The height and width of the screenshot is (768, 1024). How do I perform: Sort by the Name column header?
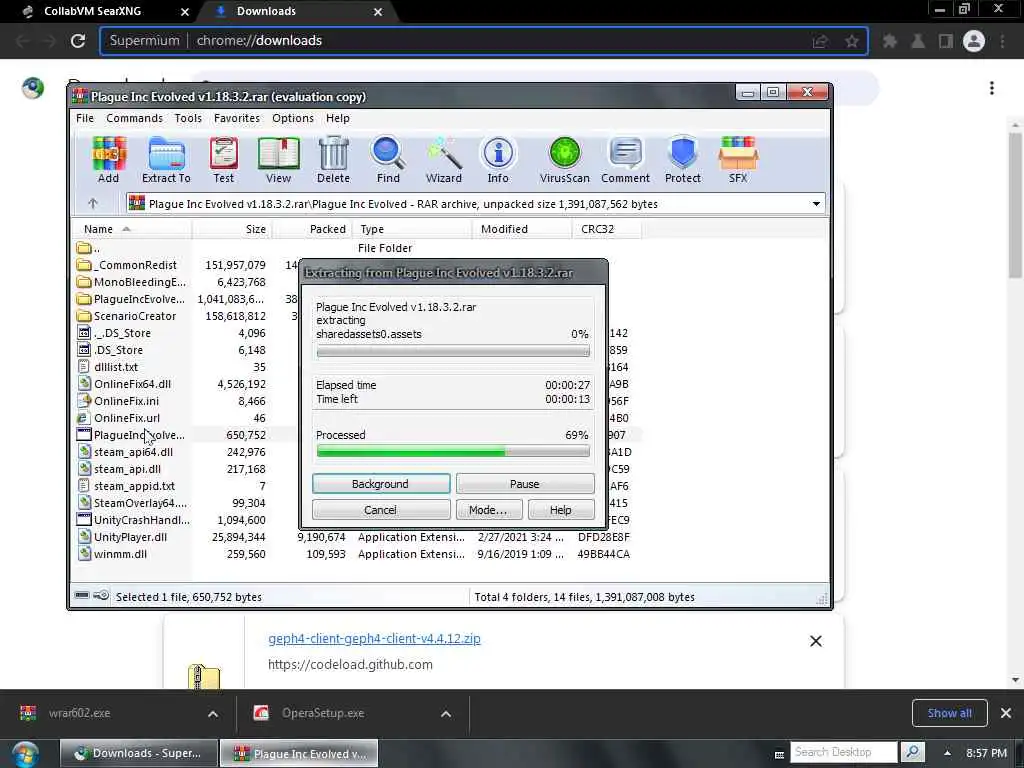point(98,229)
